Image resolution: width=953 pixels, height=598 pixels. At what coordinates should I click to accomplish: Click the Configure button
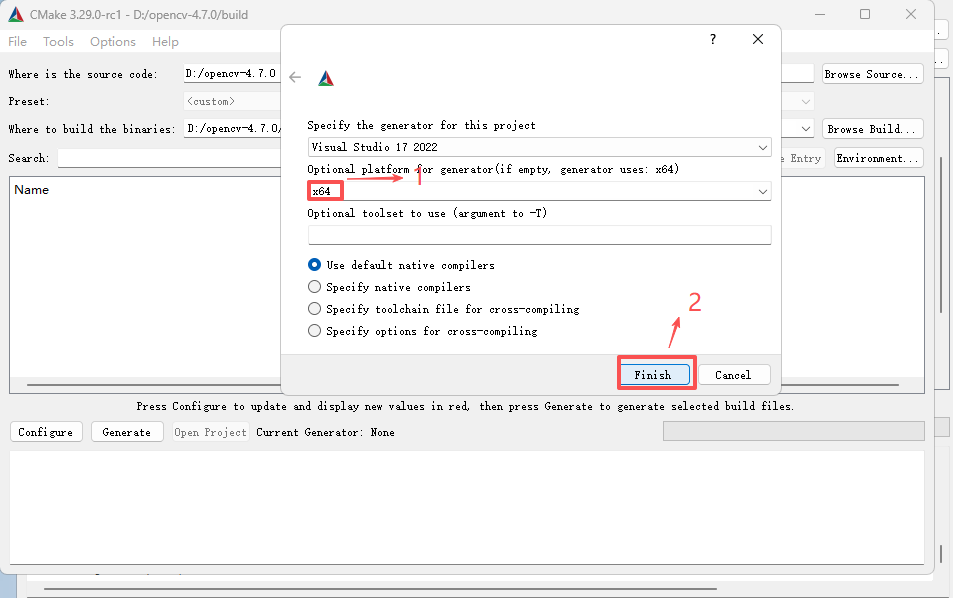[46, 432]
